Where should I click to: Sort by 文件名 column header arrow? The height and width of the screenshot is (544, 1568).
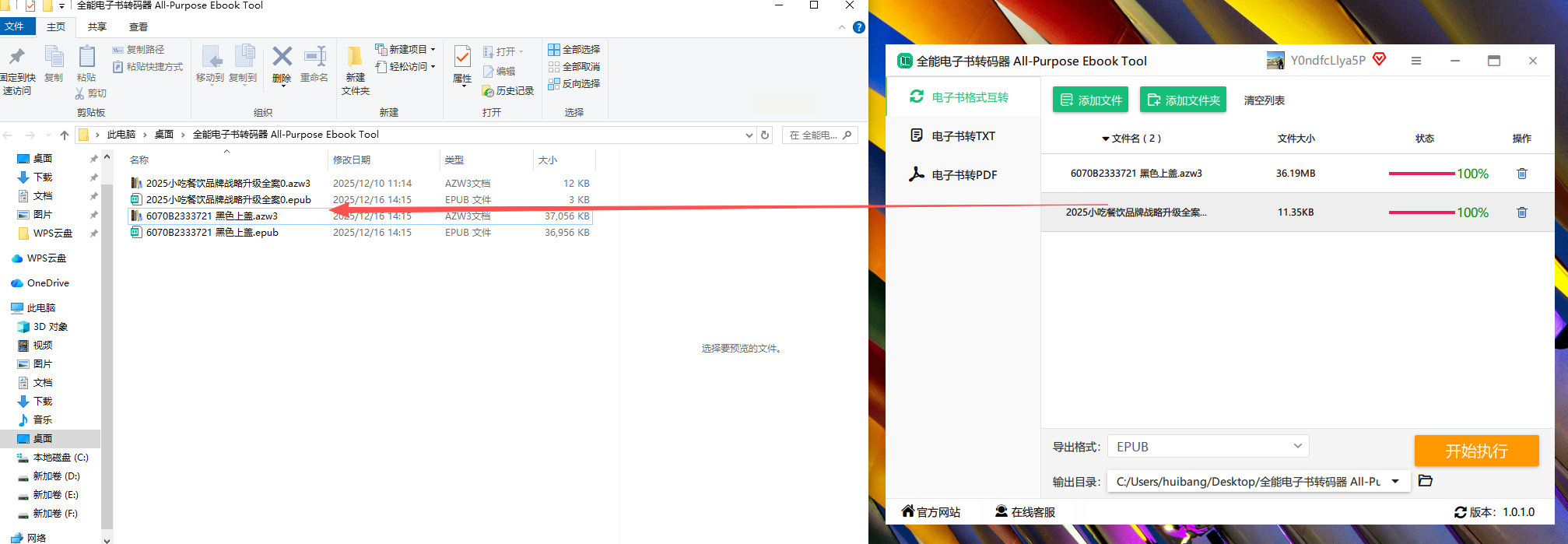(x=1105, y=139)
